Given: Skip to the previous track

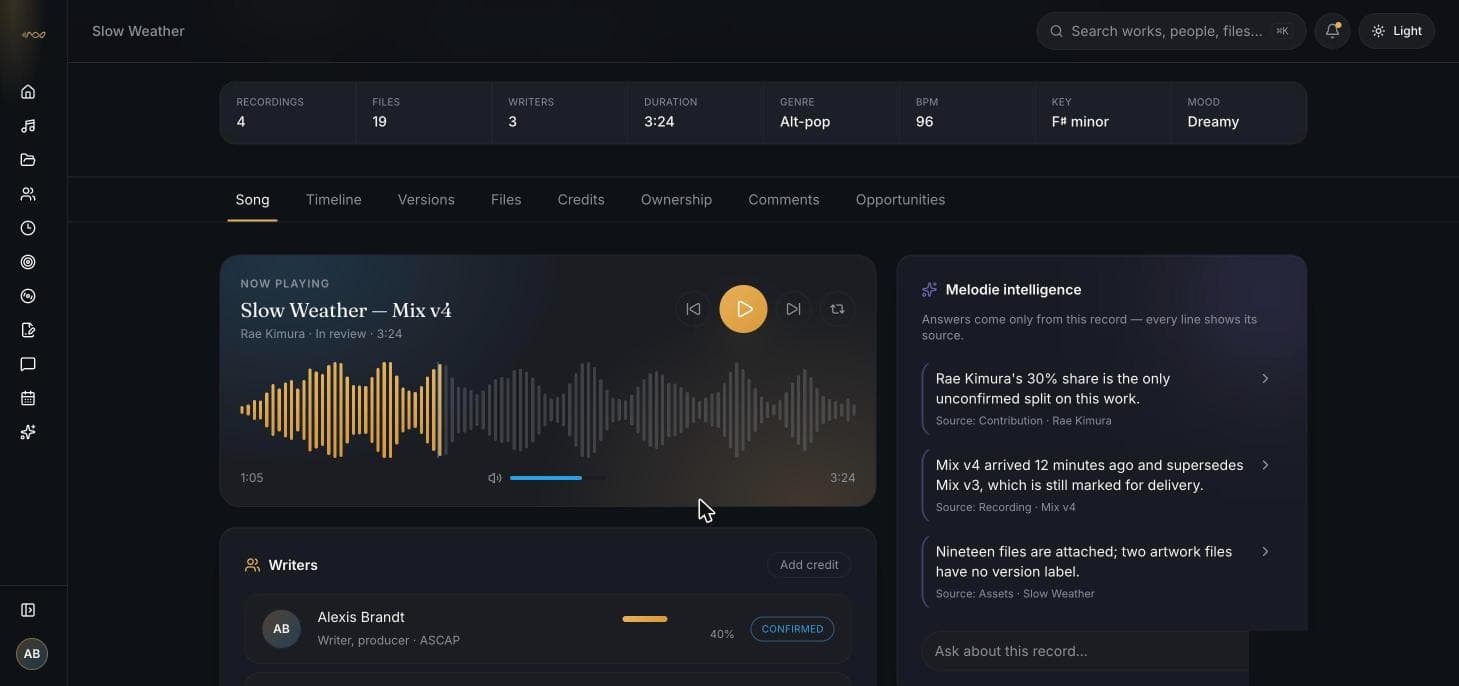Looking at the screenshot, I should (x=693, y=309).
